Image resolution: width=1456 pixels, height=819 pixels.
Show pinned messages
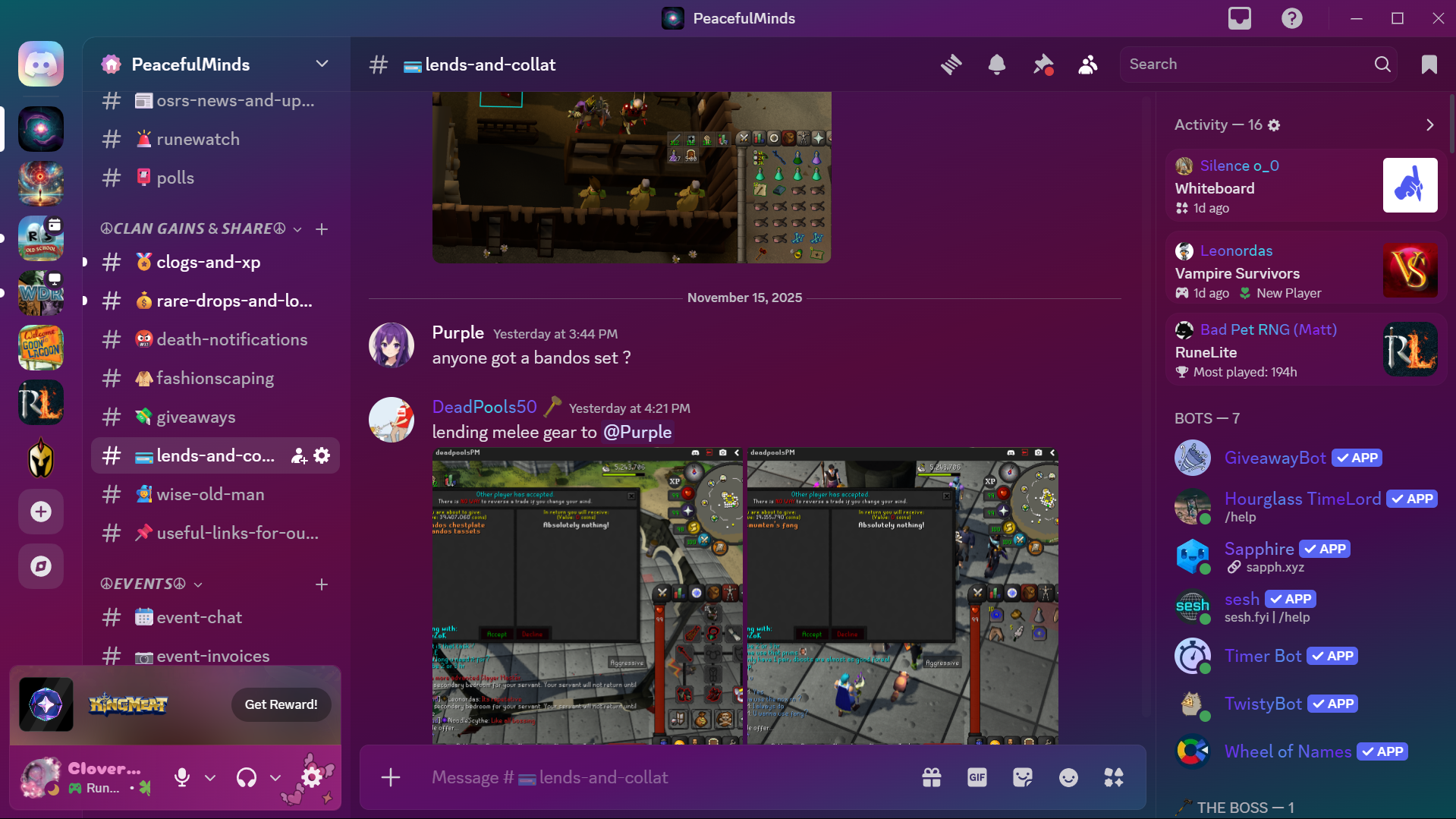coord(1042,65)
